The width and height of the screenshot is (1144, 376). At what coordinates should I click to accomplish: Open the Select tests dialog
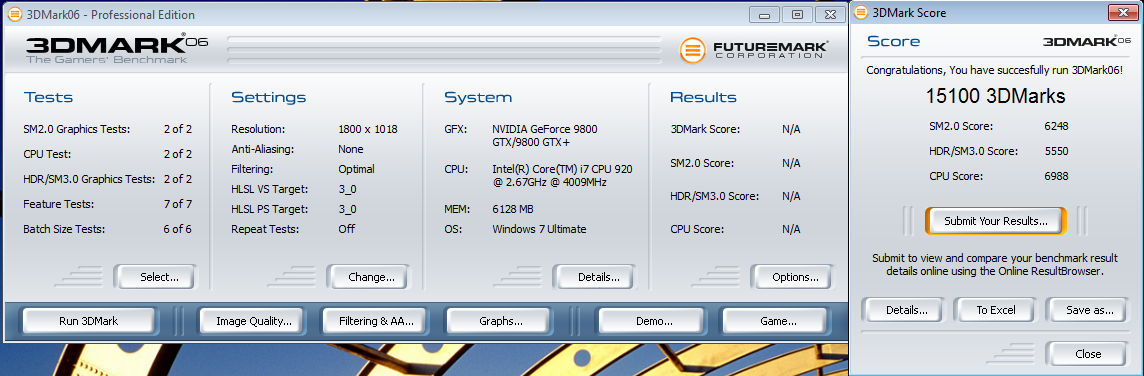[155, 277]
